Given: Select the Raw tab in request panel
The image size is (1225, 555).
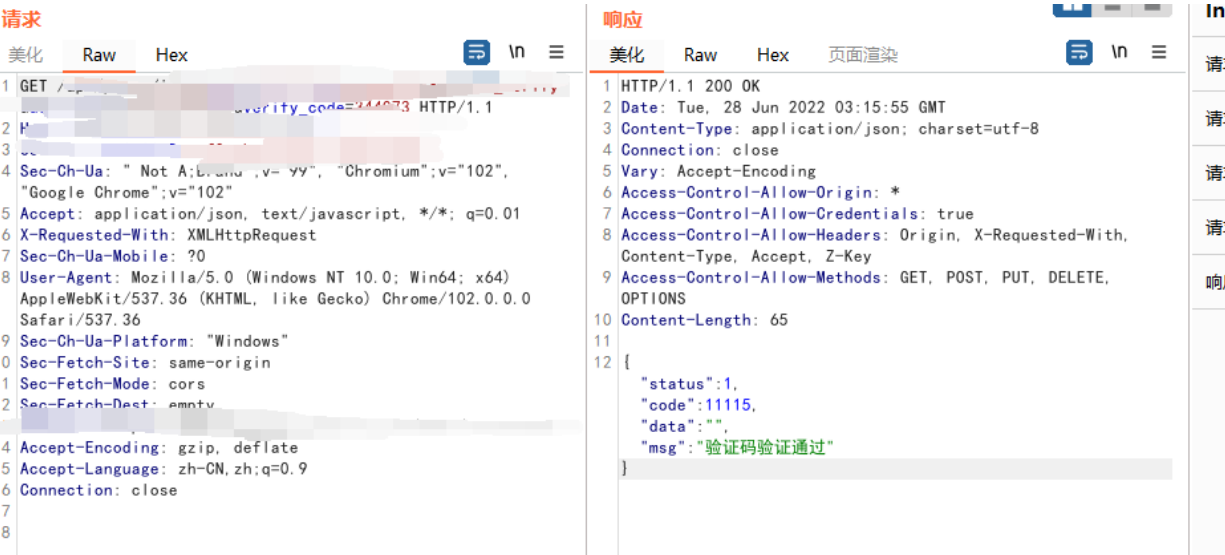Looking at the screenshot, I should click(99, 55).
